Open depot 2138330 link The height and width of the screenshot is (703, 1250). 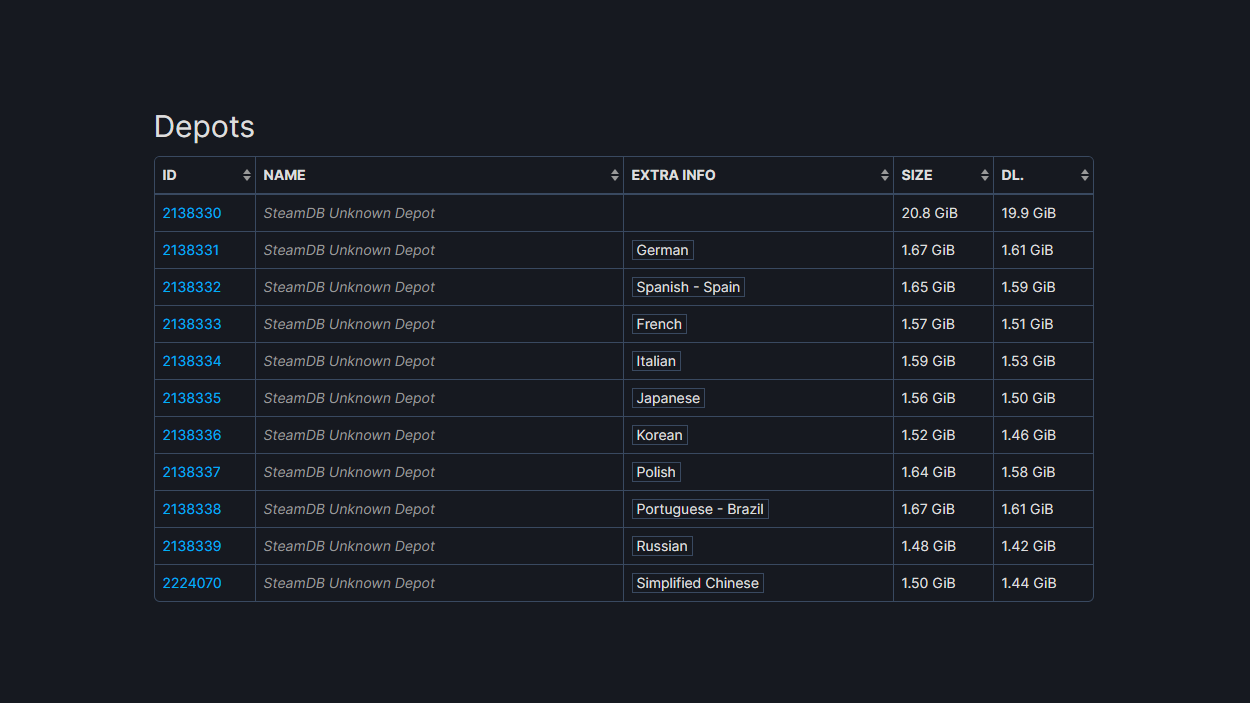tap(192, 213)
